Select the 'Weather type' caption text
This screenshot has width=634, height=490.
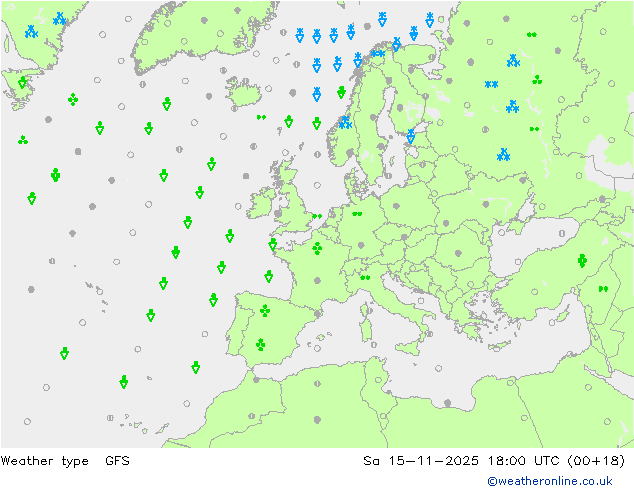click(44, 461)
